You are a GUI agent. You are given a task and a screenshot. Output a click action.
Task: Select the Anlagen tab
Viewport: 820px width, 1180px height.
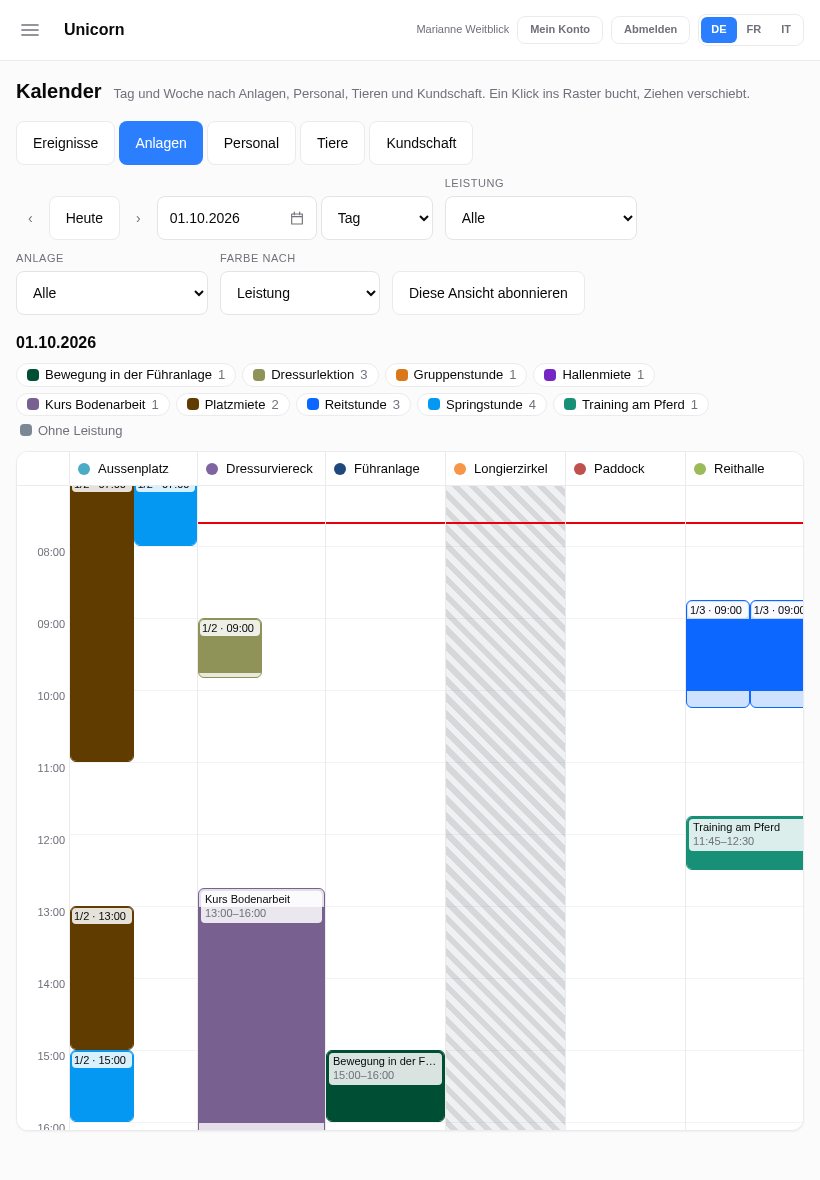pyautogui.click(x=161, y=143)
